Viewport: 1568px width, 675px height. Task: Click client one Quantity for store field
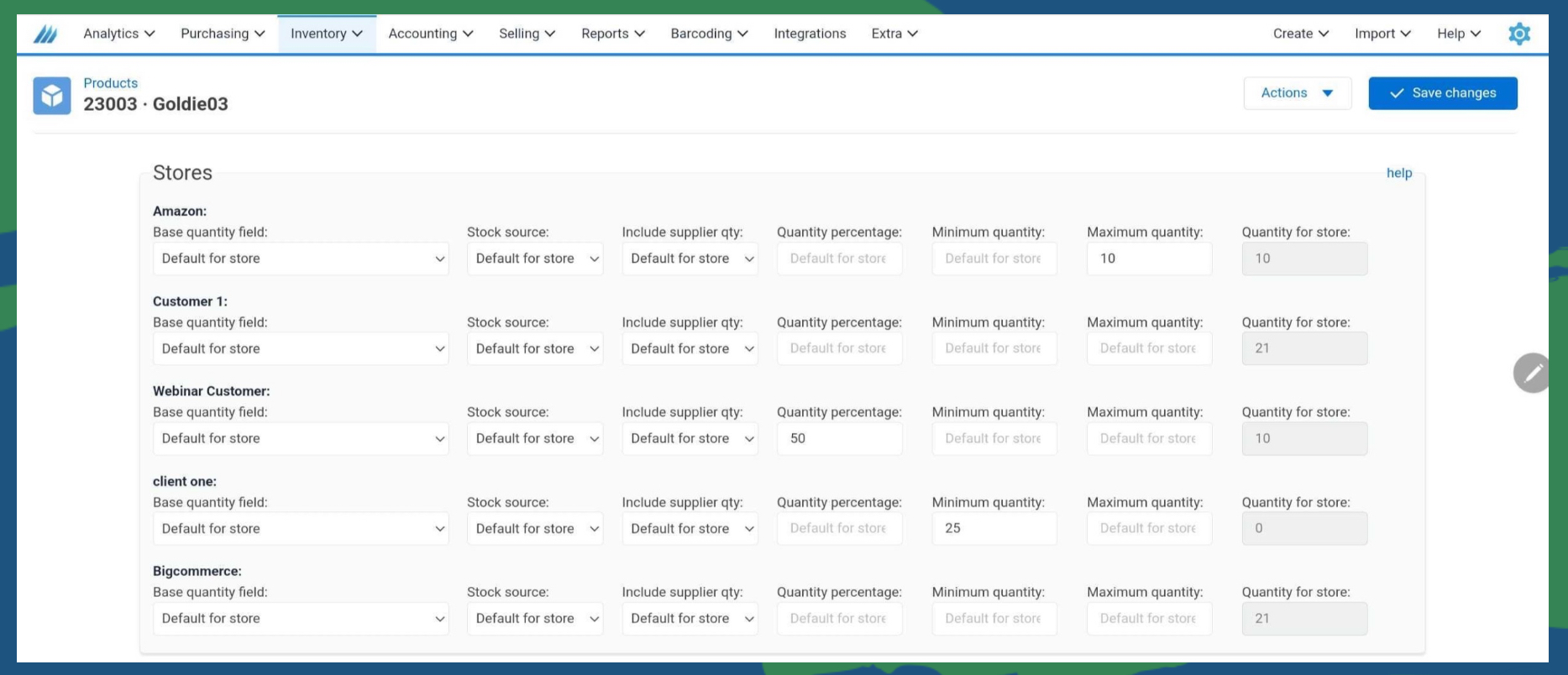coord(1305,528)
